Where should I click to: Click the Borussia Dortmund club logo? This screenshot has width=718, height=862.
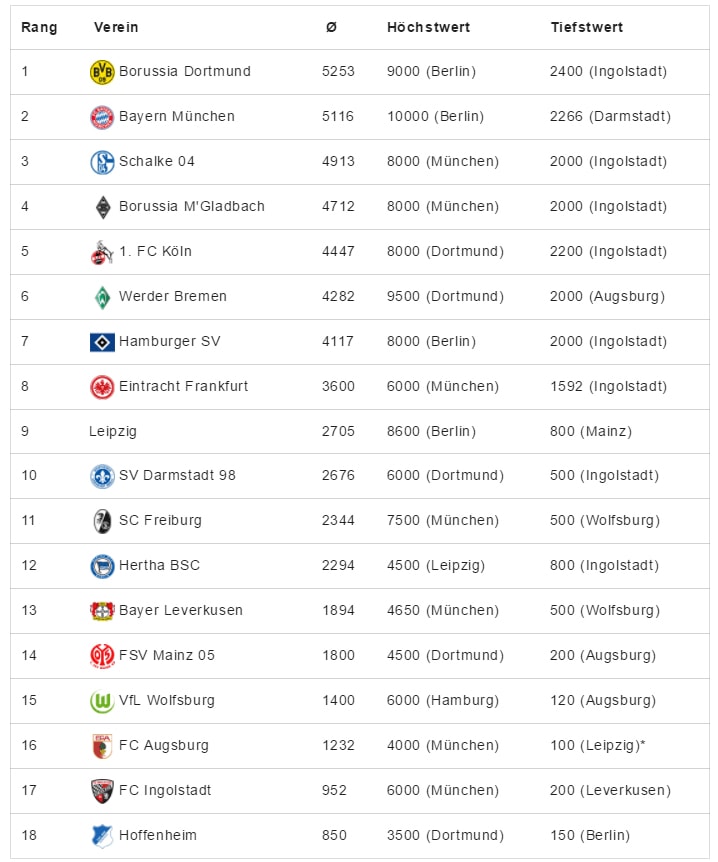tap(102, 72)
